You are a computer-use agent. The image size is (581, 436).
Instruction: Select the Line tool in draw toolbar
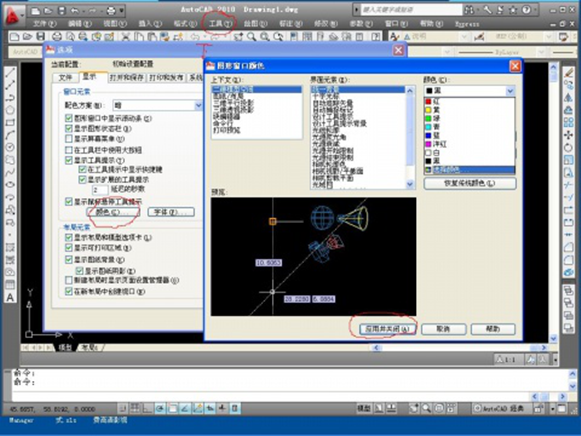10,72
